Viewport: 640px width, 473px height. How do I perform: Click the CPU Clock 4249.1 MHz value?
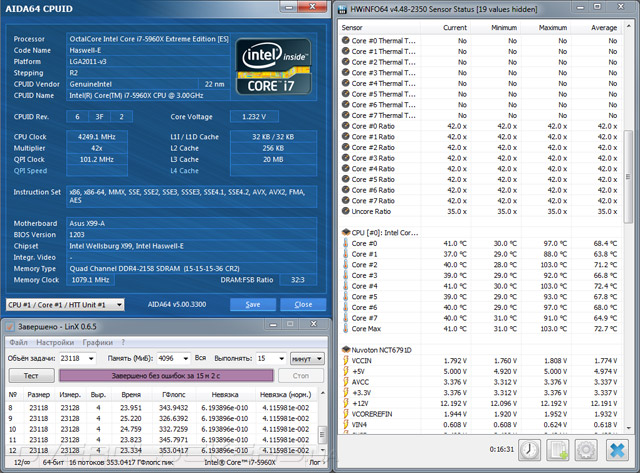pos(97,137)
